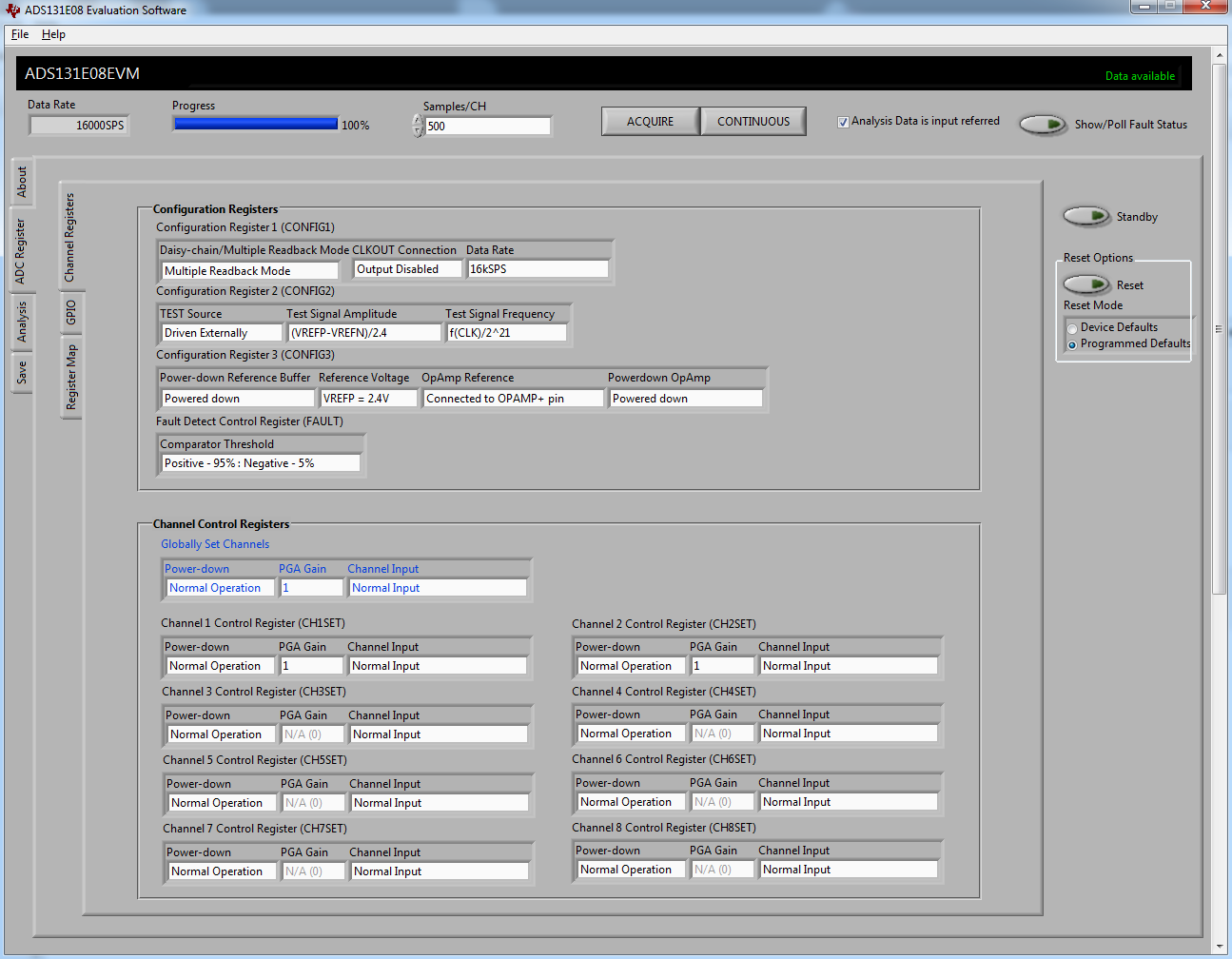This screenshot has height=959, width=1232.
Task: Open the OpAmp Reference dropdown
Action: pos(514,399)
